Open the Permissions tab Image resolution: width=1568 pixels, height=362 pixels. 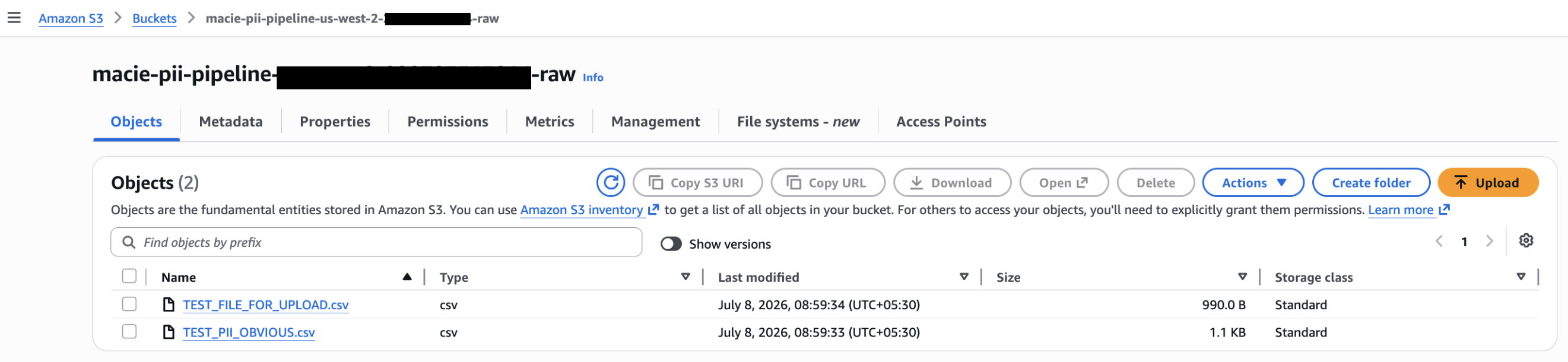pos(447,122)
